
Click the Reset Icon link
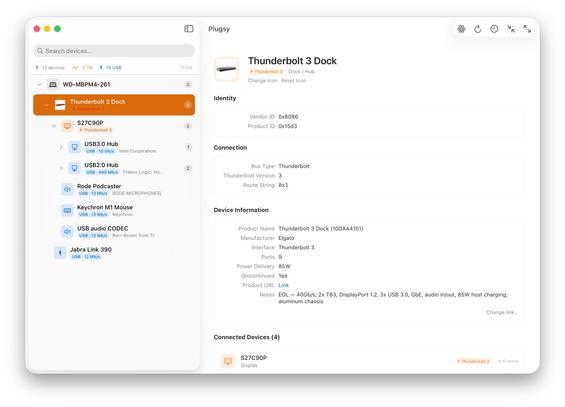coord(293,80)
